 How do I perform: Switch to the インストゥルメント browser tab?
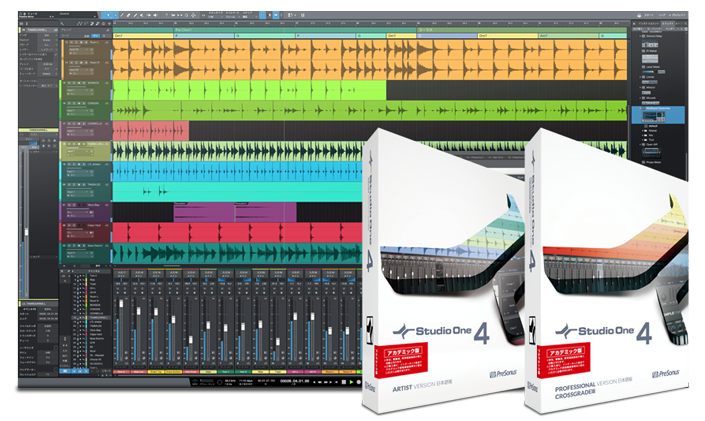click(648, 24)
